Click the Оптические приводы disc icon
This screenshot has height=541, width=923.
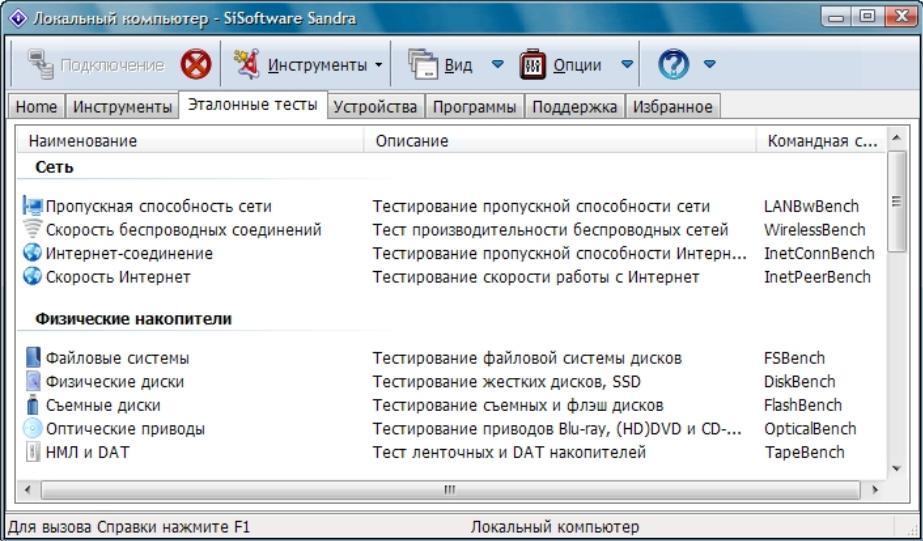tap(33, 428)
